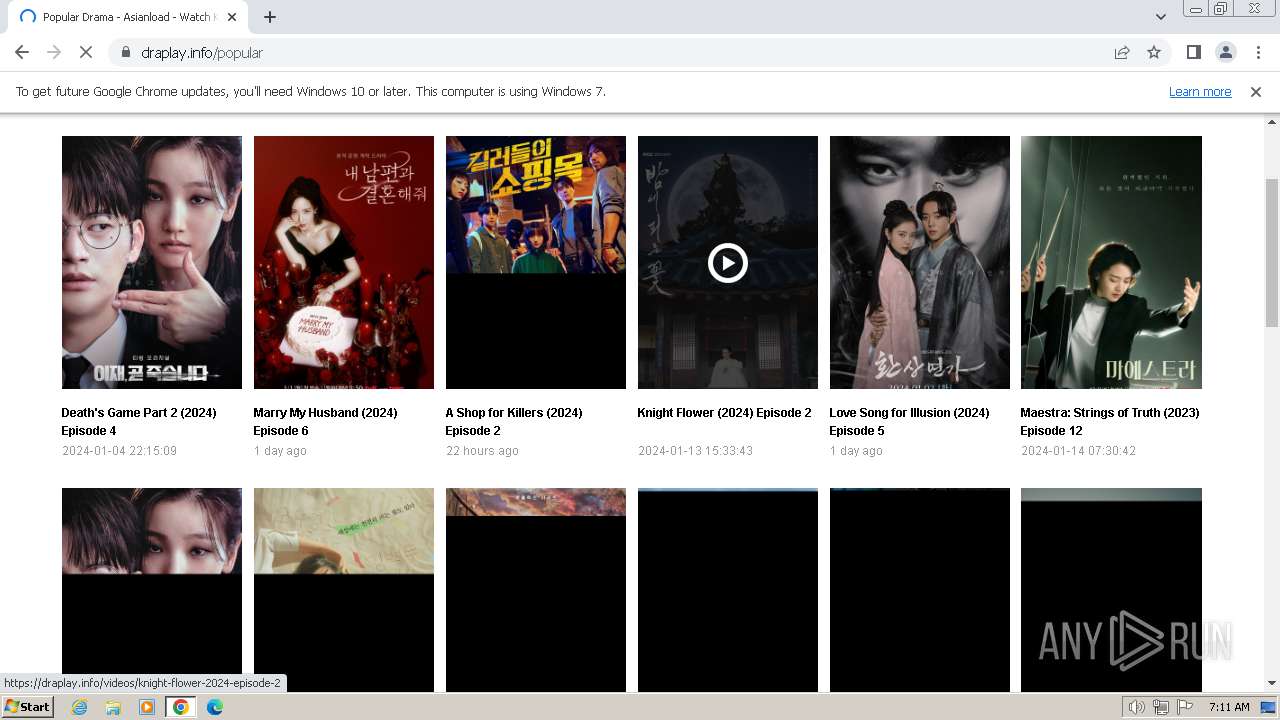This screenshot has height=720, width=1280.
Task: Open the Action Center flag icon
Action: (1185, 707)
